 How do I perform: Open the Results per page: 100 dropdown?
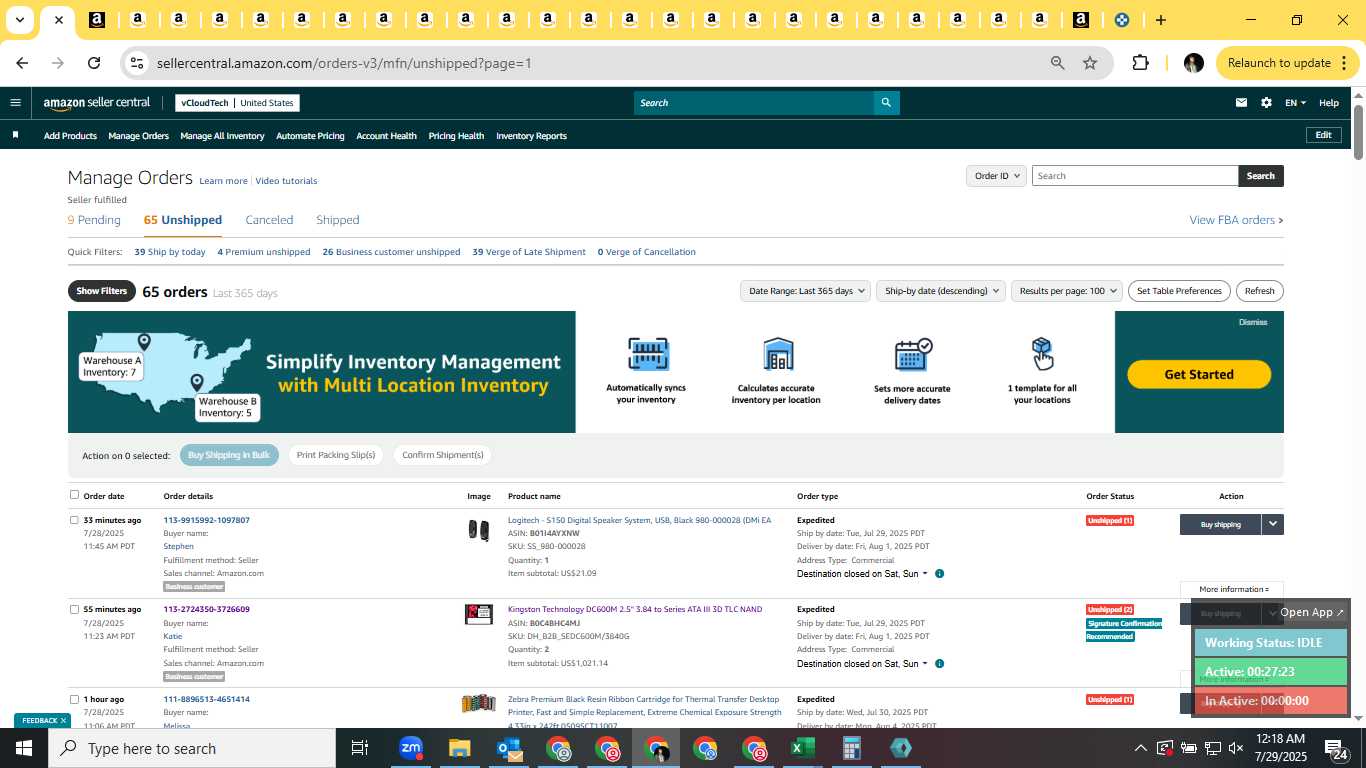[x=1066, y=291]
